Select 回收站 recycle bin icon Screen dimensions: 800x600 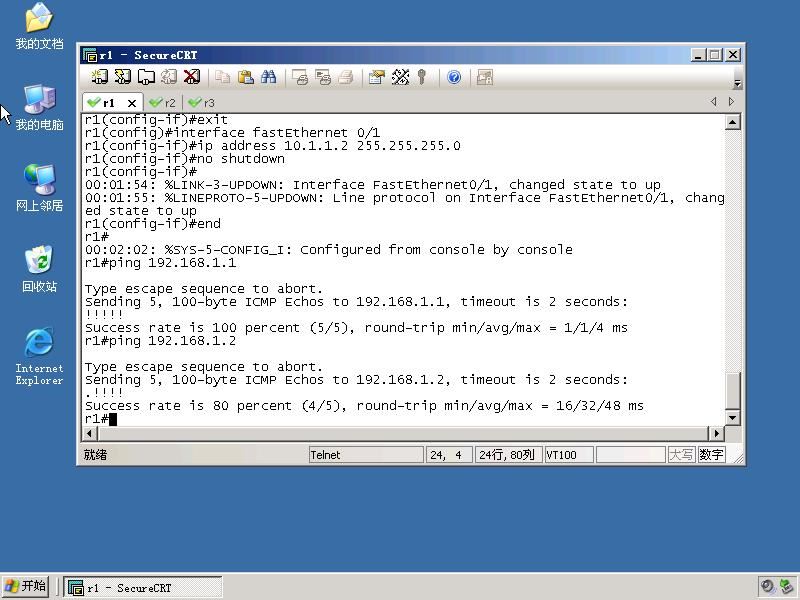tap(39, 269)
